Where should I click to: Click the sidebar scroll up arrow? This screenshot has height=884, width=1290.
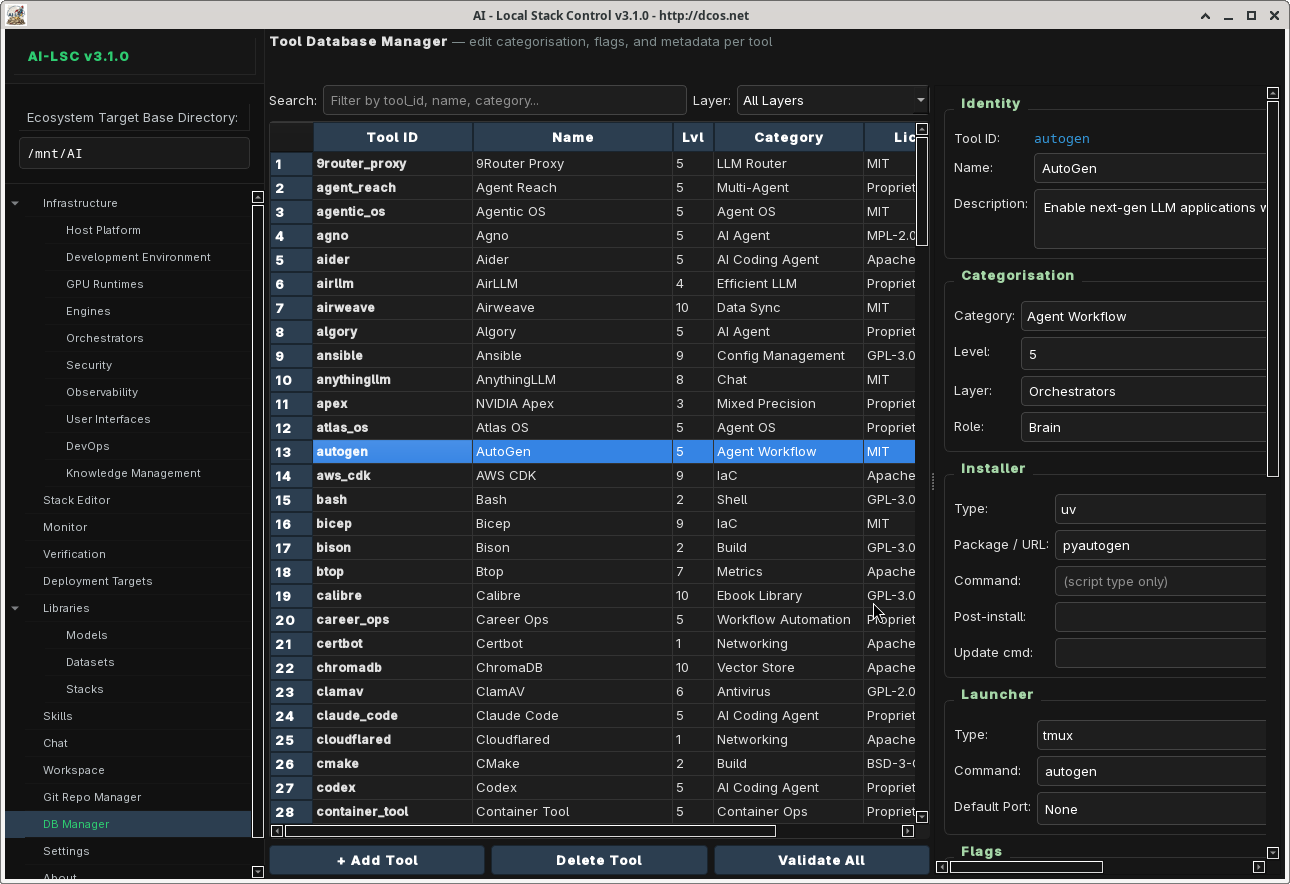[258, 197]
